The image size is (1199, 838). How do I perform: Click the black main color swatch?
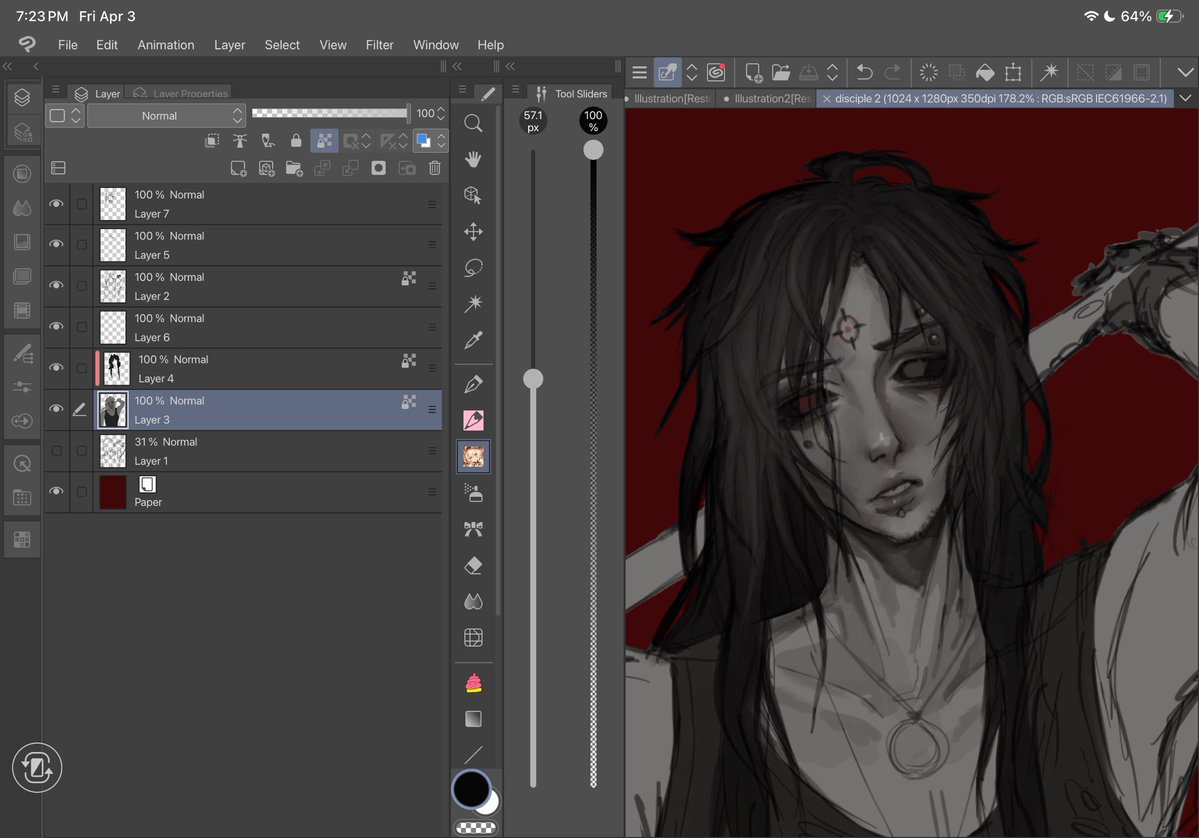[x=470, y=789]
